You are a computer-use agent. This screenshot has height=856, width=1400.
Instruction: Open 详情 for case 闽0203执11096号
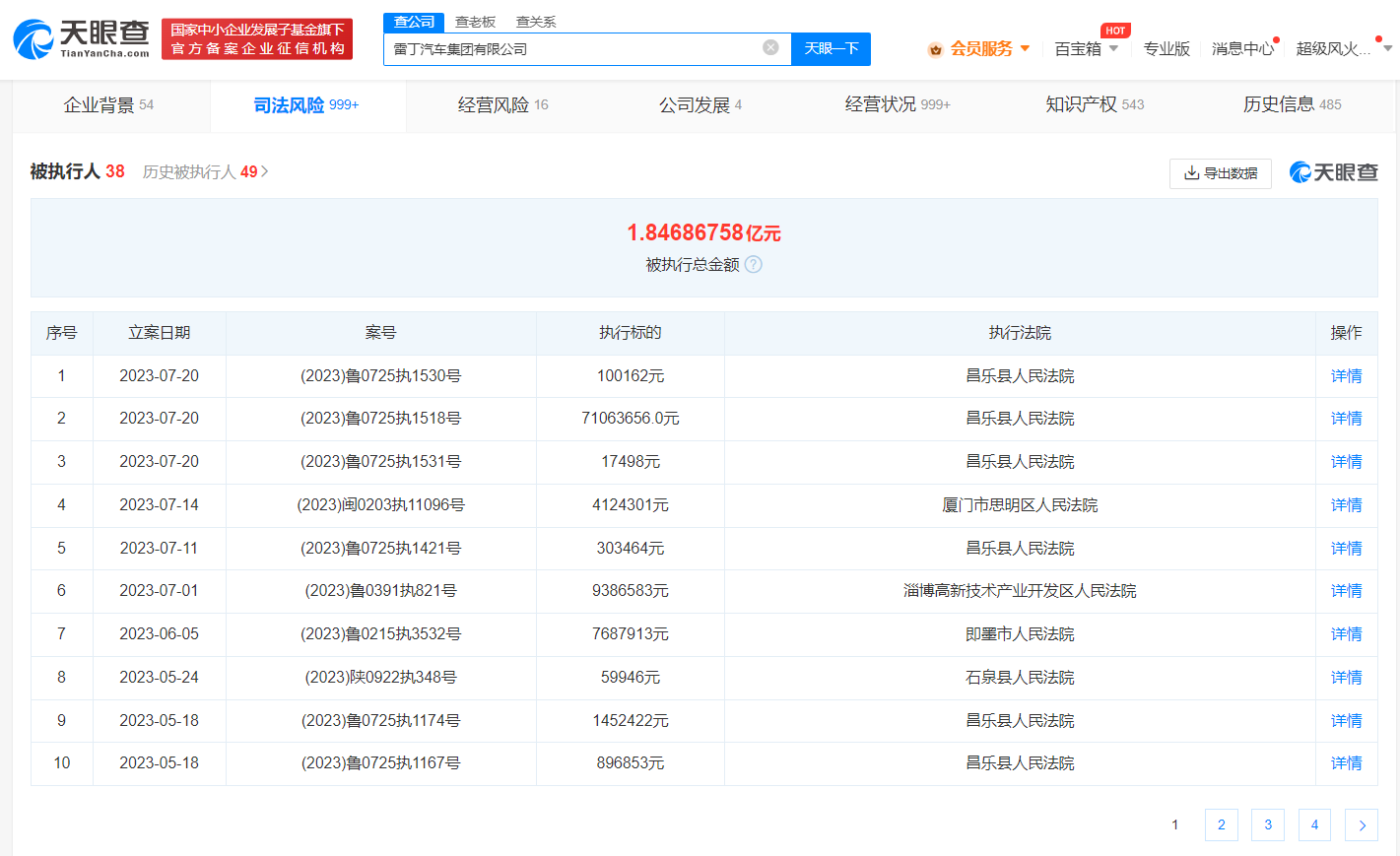[1346, 505]
